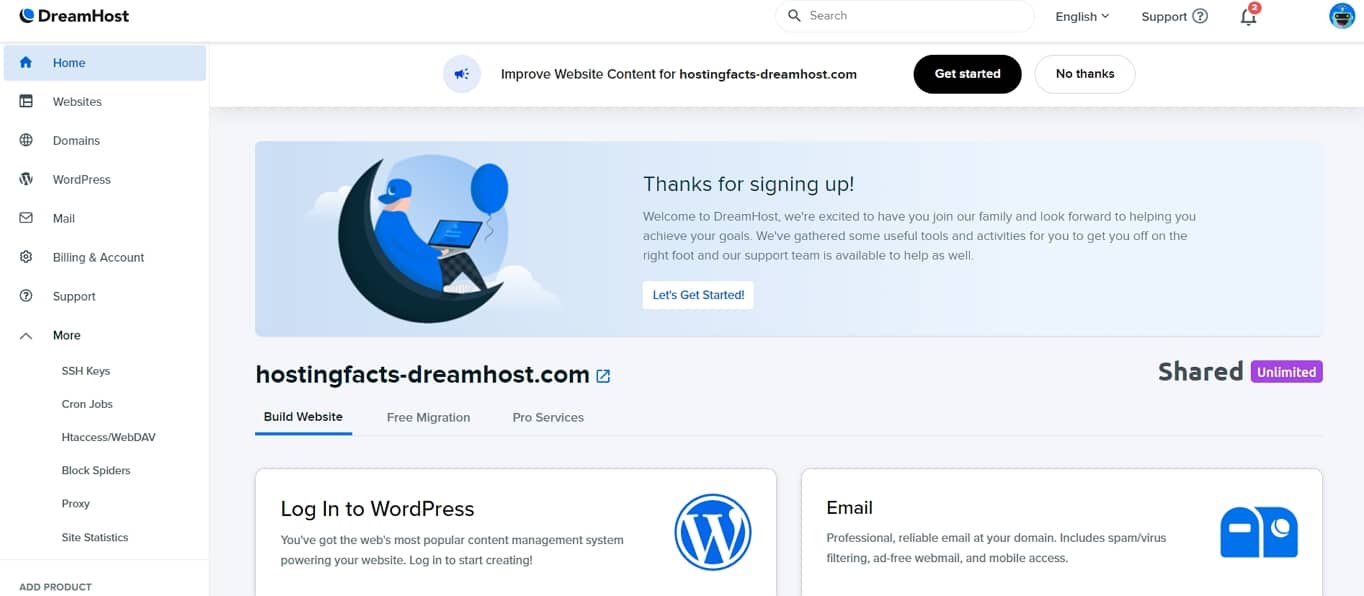Open the English language dropdown
The width and height of the screenshot is (1364, 596).
[x=1082, y=16]
